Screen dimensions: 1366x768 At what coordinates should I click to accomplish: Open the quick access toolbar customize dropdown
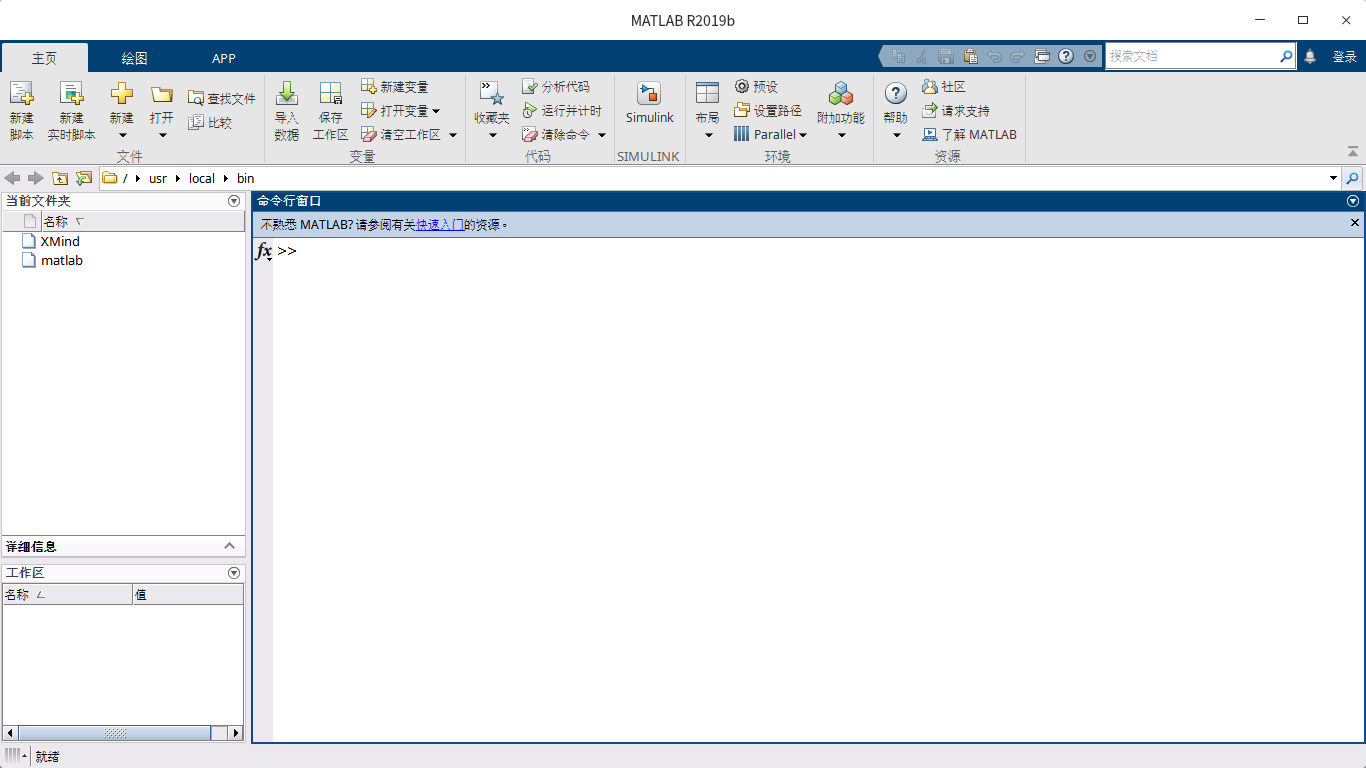[x=1090, y=57]
